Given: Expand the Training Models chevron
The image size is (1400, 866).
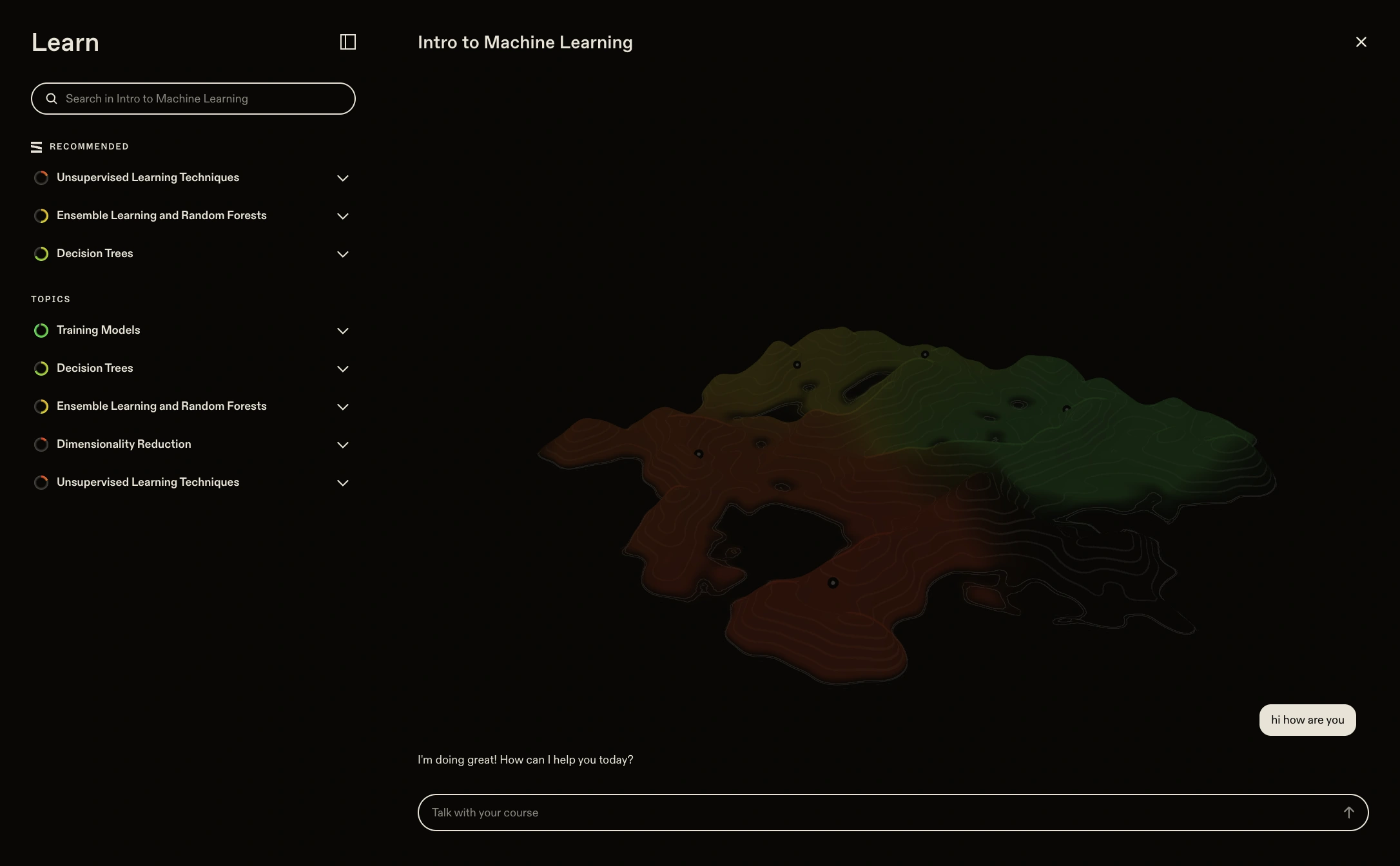Looking at the screenshot, I should (x=343, y=331).
